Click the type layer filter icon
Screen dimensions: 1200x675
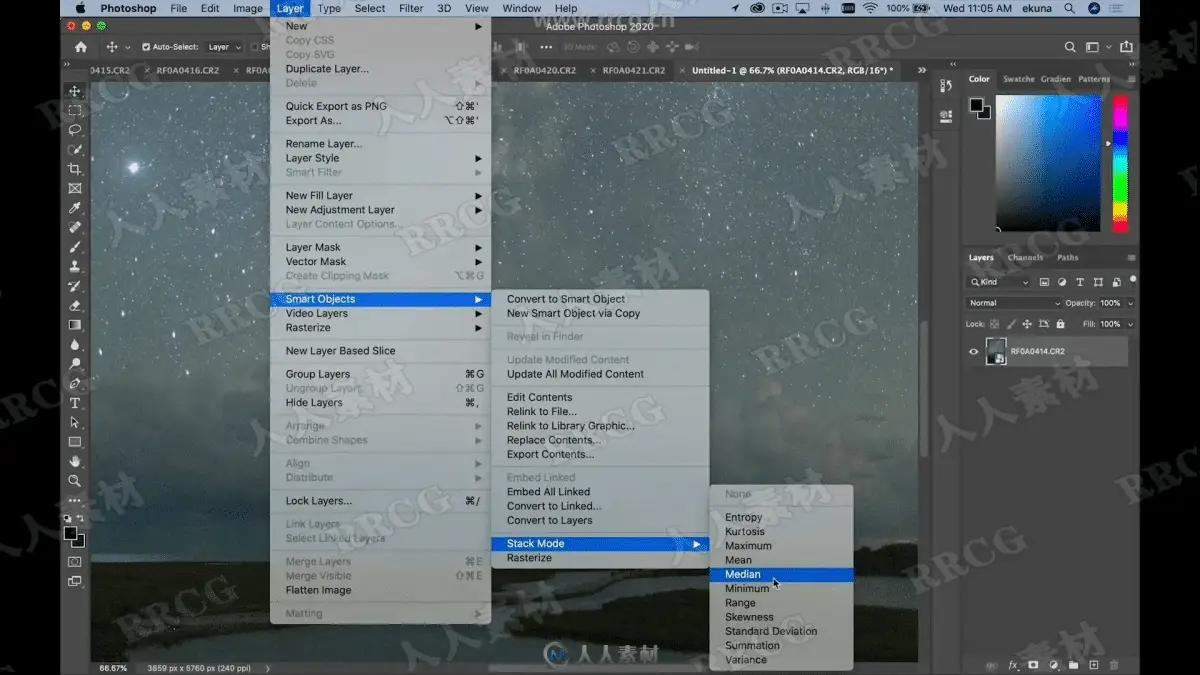[1080, 283]
